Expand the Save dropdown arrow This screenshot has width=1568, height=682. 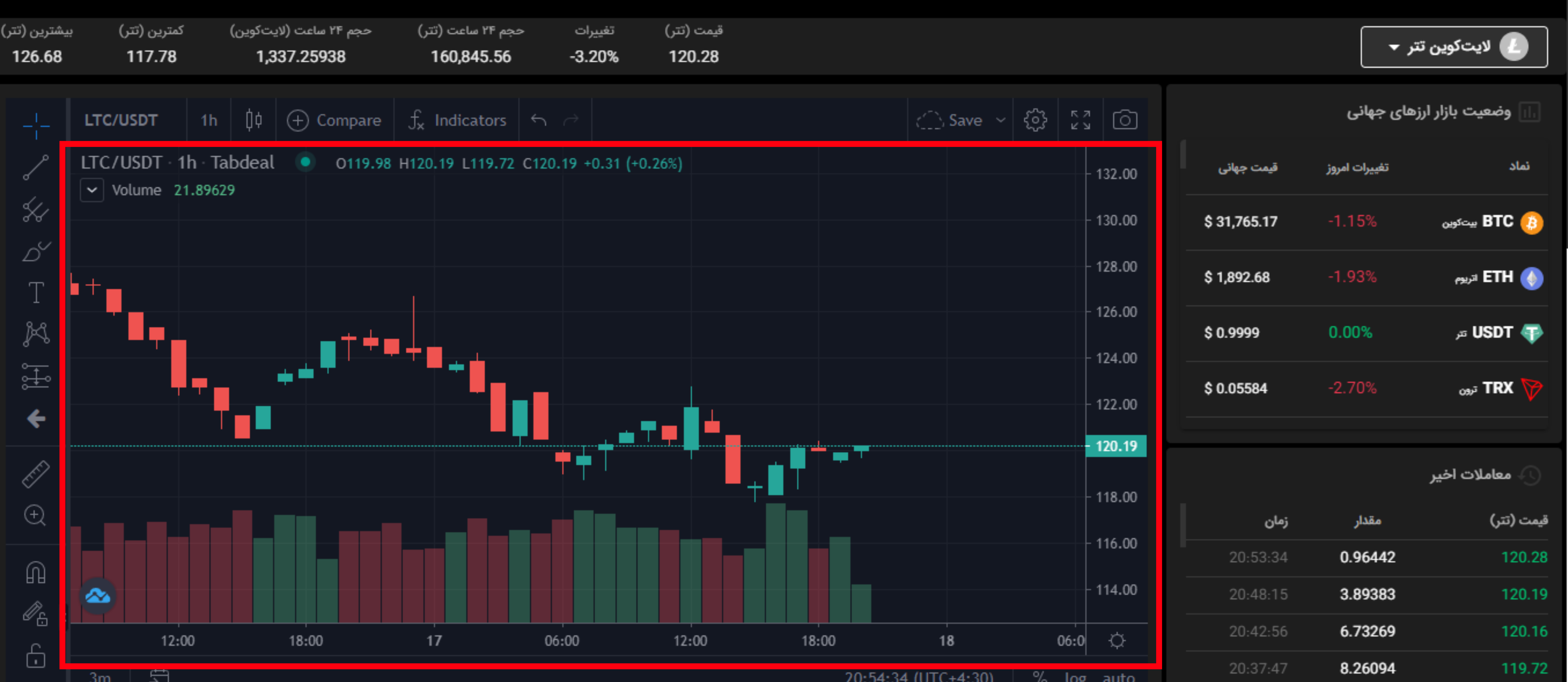(x=1001, y=120)
